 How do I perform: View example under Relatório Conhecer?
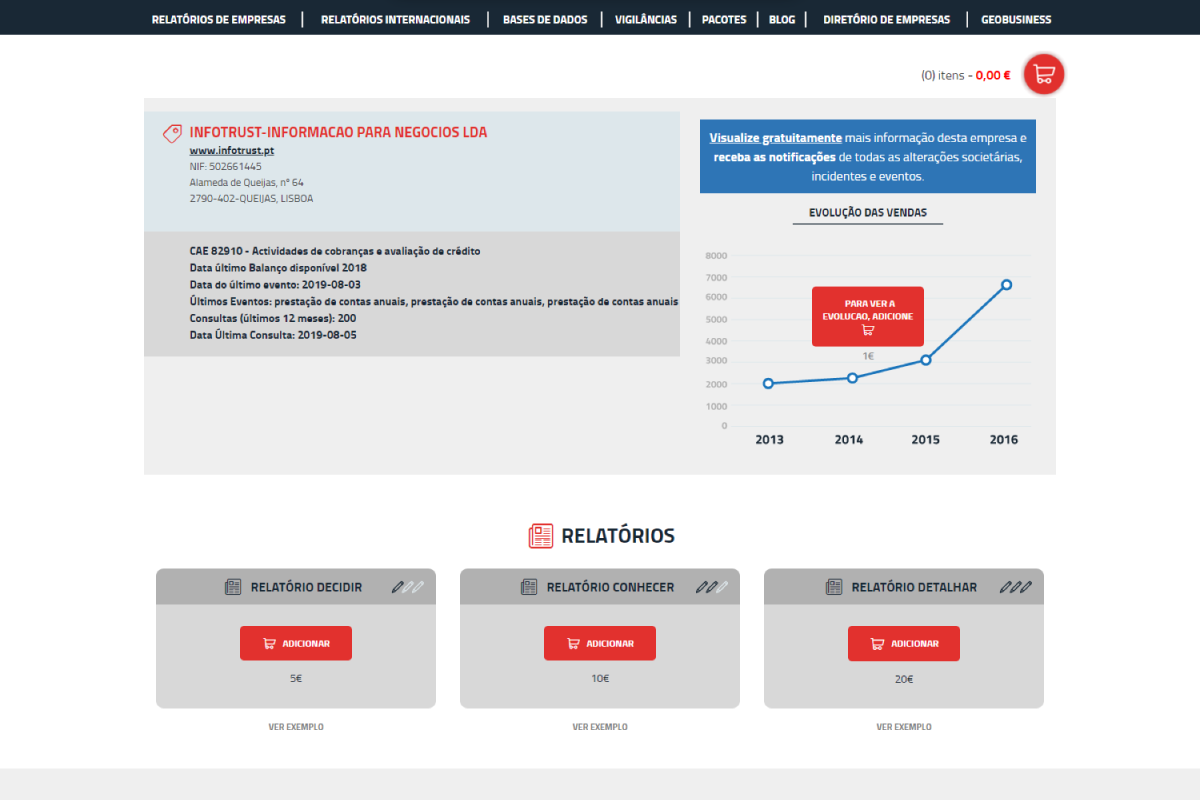click(600, 727)
